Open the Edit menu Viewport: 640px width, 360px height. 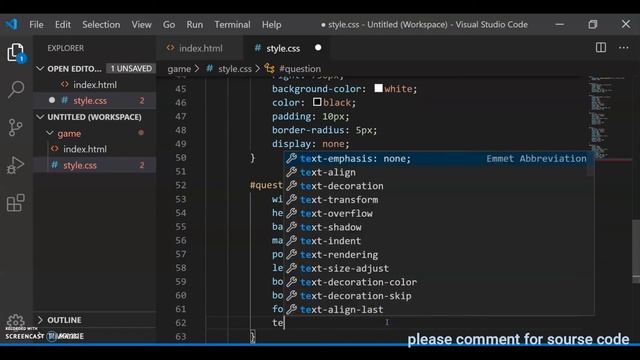click(x=63, y=24)
